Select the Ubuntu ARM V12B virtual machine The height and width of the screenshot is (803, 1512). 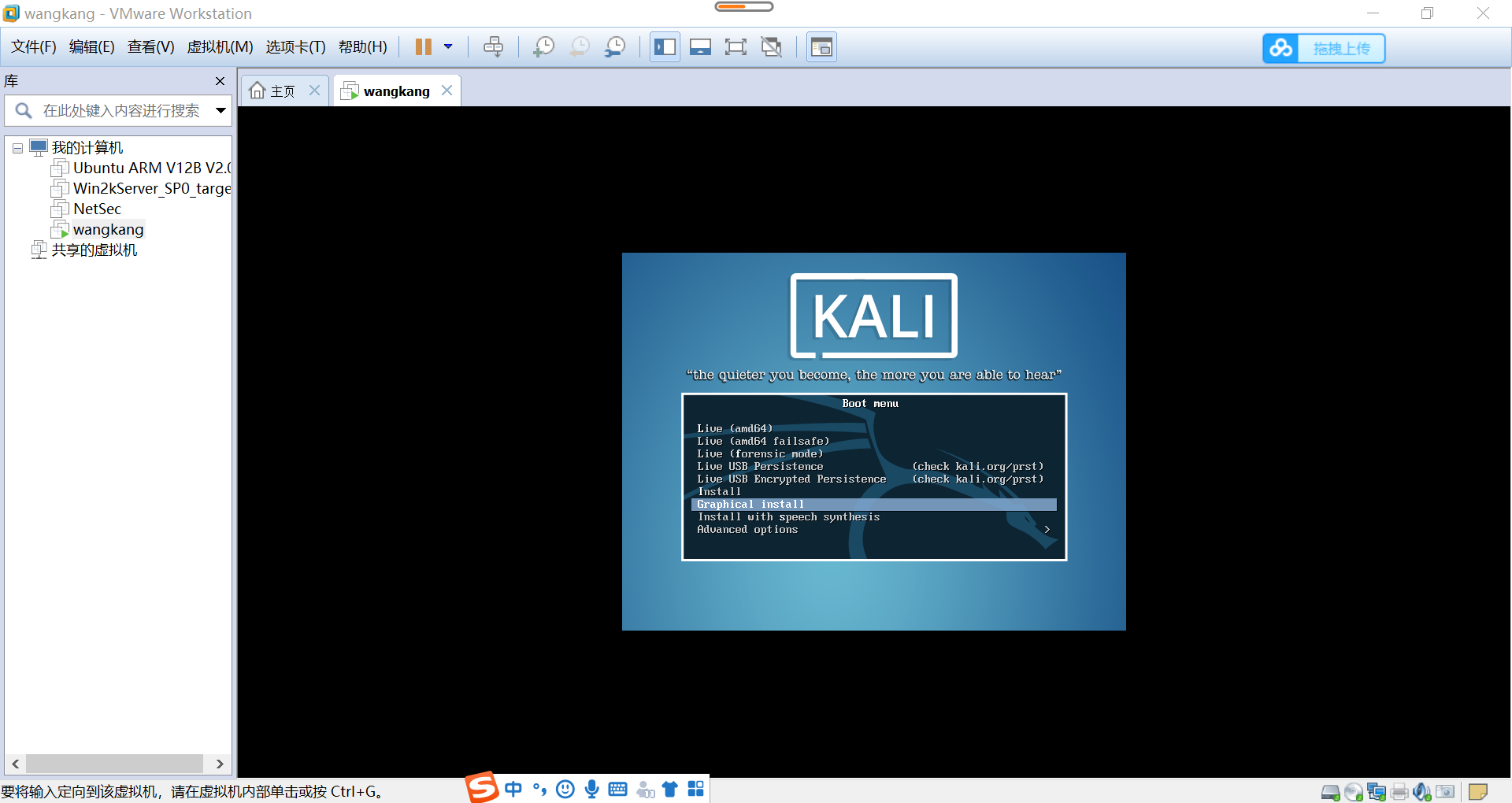tap(151, 168)
